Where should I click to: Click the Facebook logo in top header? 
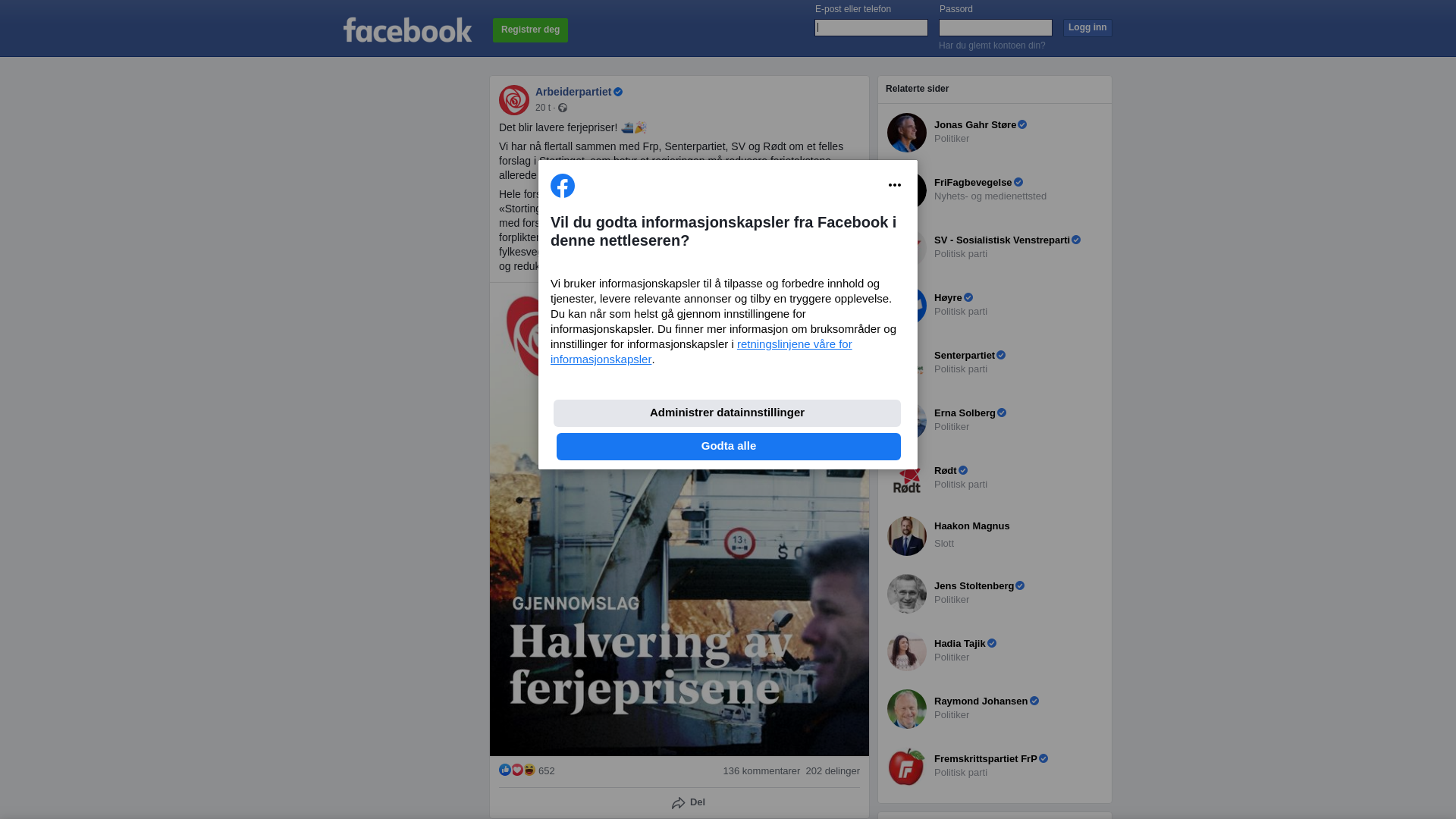(x=407, y=30)
